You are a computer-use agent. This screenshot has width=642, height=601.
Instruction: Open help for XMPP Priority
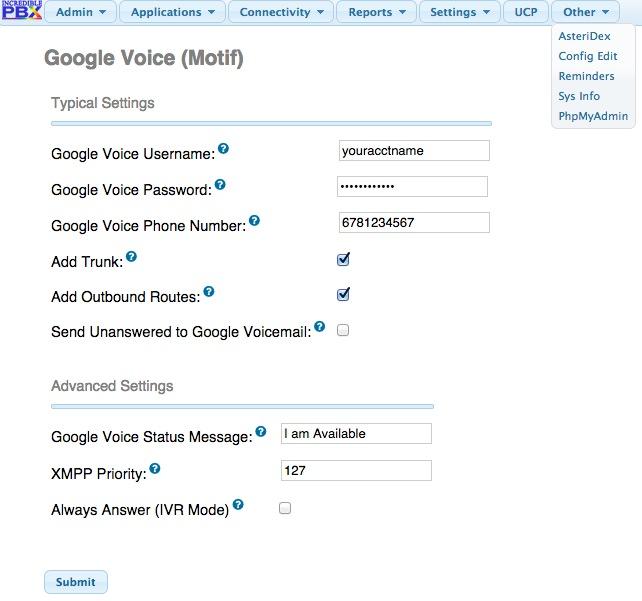click(155, 468)
